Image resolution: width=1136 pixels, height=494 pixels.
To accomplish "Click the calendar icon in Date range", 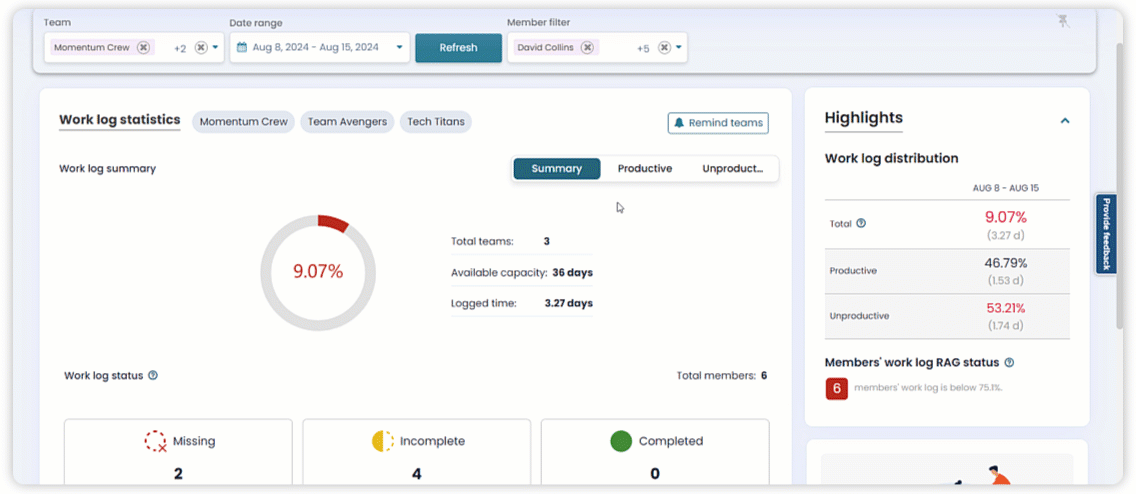I will coord(242,47).
